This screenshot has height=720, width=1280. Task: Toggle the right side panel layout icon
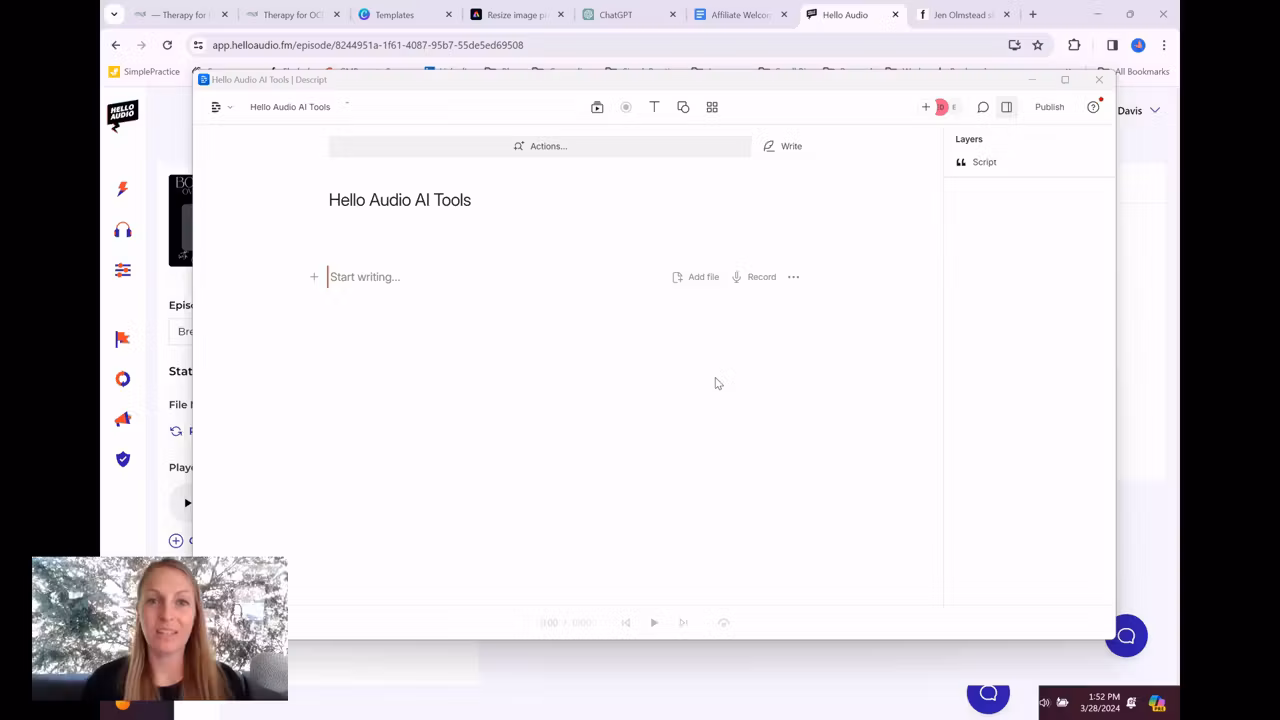[x=1007, y=107]
